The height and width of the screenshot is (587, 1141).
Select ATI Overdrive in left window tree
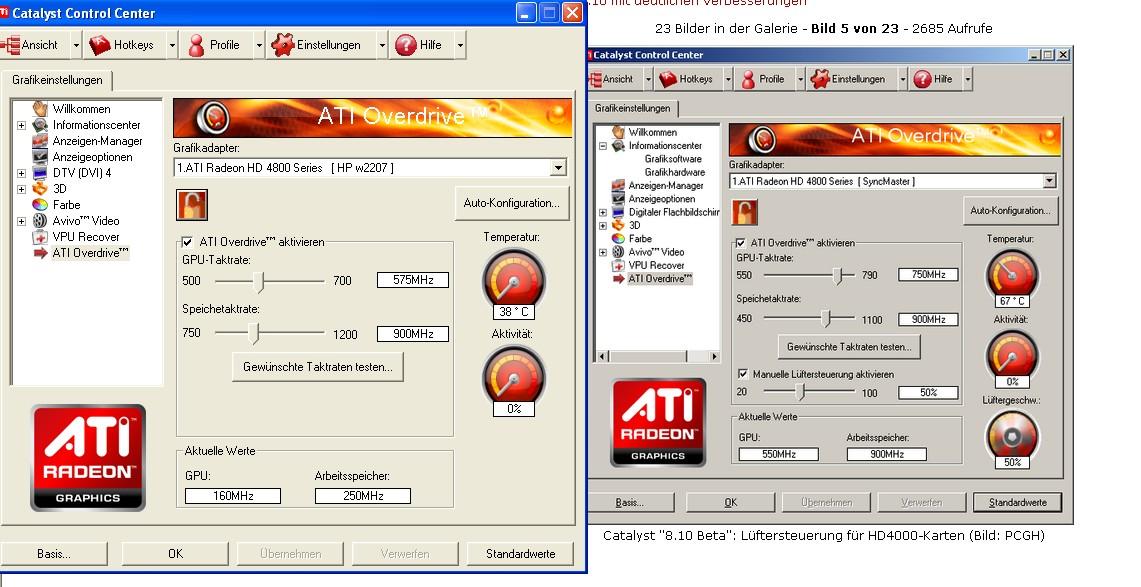[x=90, y=253]
